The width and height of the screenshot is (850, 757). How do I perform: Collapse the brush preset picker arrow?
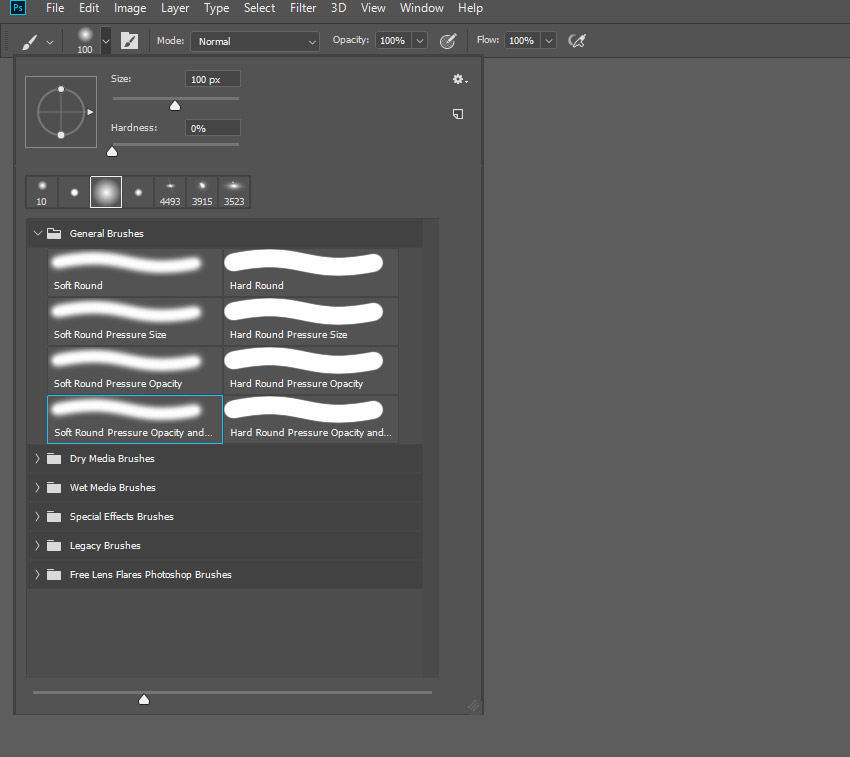[106, 41]
